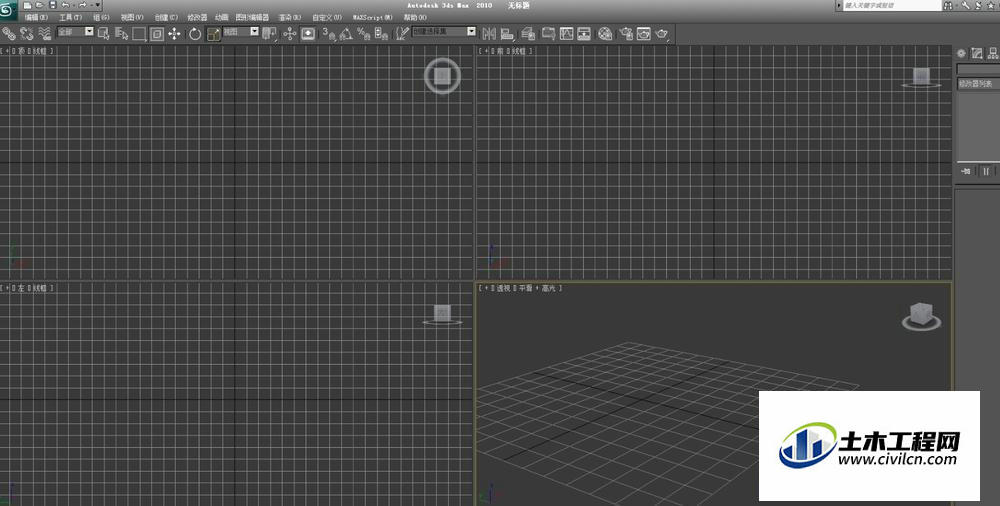
Task: Open the reference coordinate system dropdown
Action: [x=241, y=31]
